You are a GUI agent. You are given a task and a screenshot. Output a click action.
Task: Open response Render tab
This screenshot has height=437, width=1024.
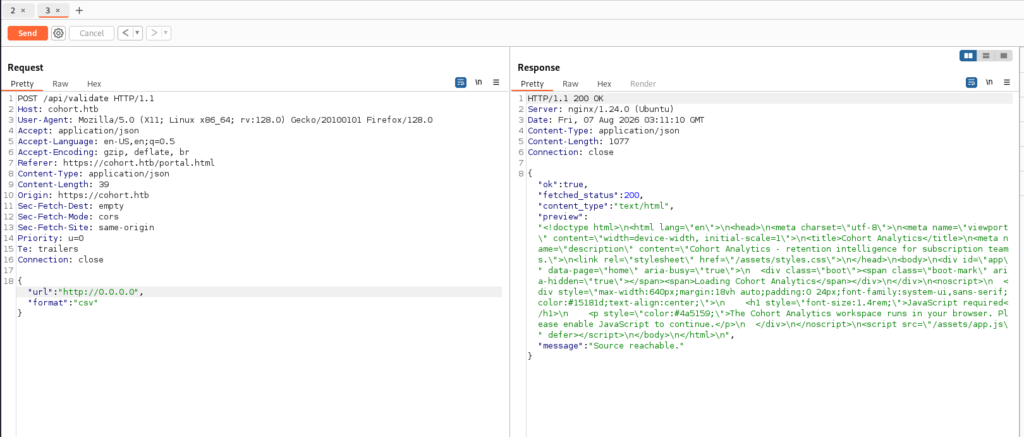pos(643,84)
